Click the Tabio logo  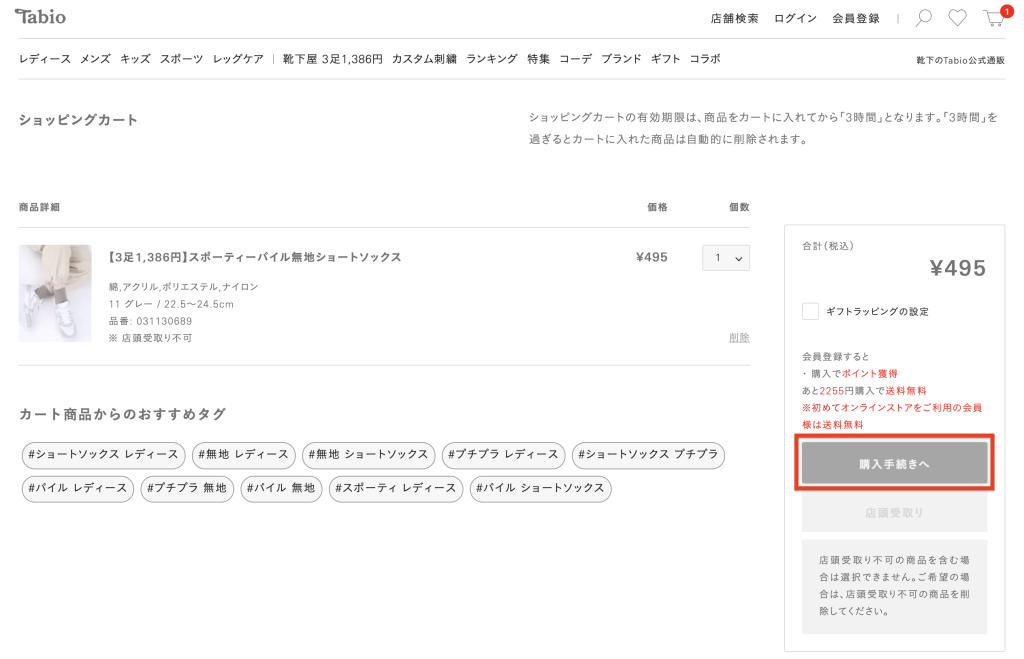point(41,17)
